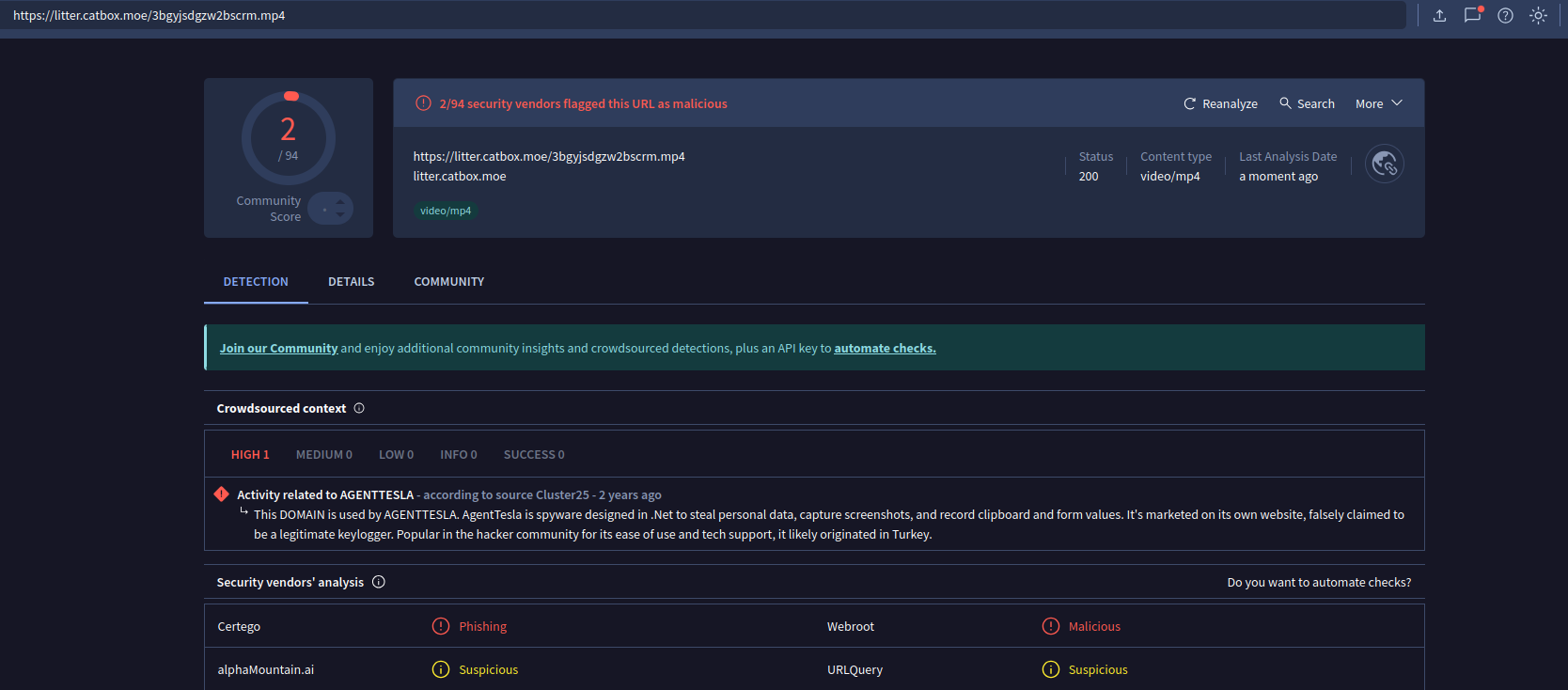Click the video/mp4 tag chip

[x=446, y=211]
